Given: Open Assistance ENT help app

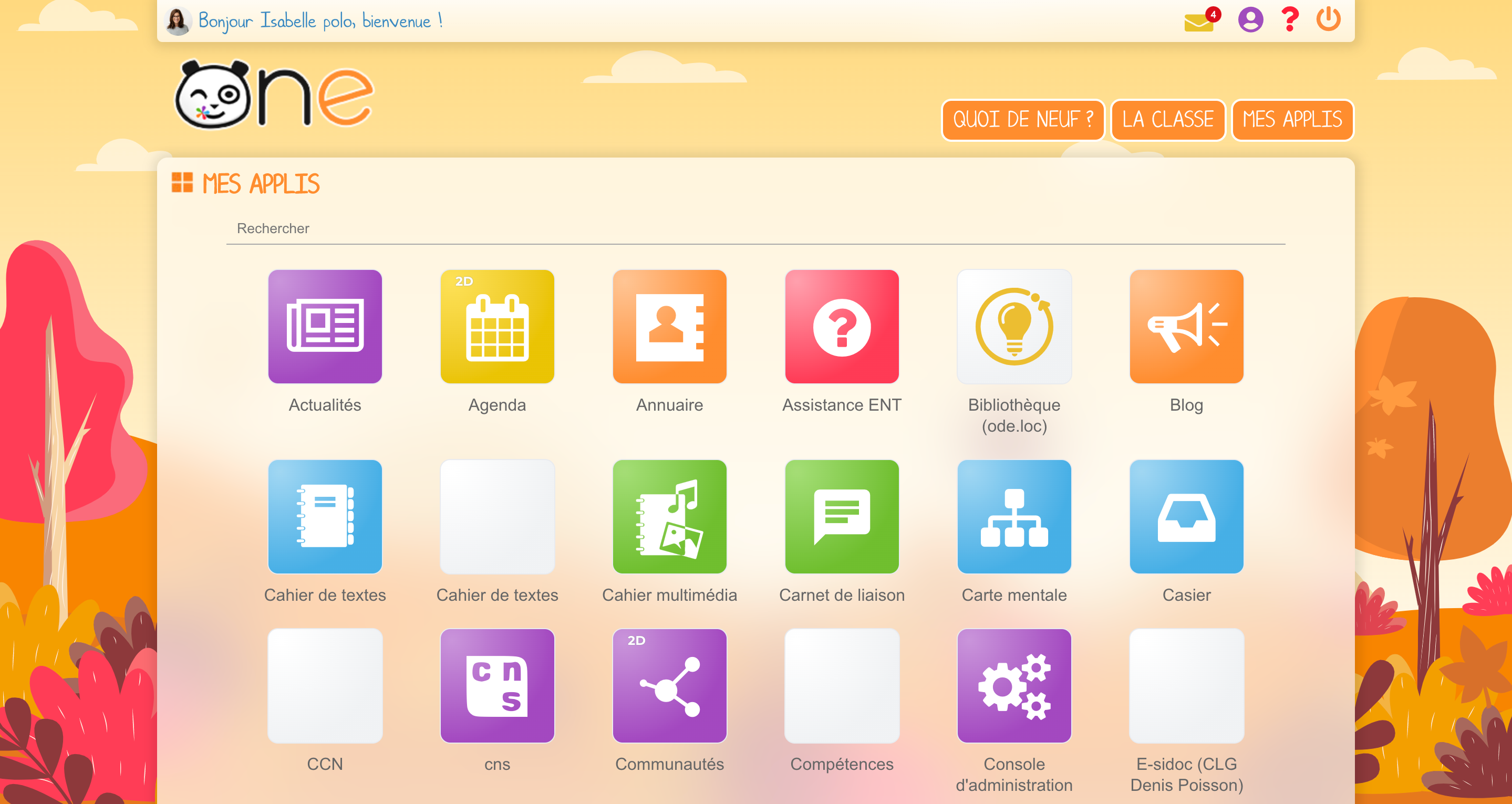Looking at the screenshot, I should pyautogui.click(x=842, y=326).
